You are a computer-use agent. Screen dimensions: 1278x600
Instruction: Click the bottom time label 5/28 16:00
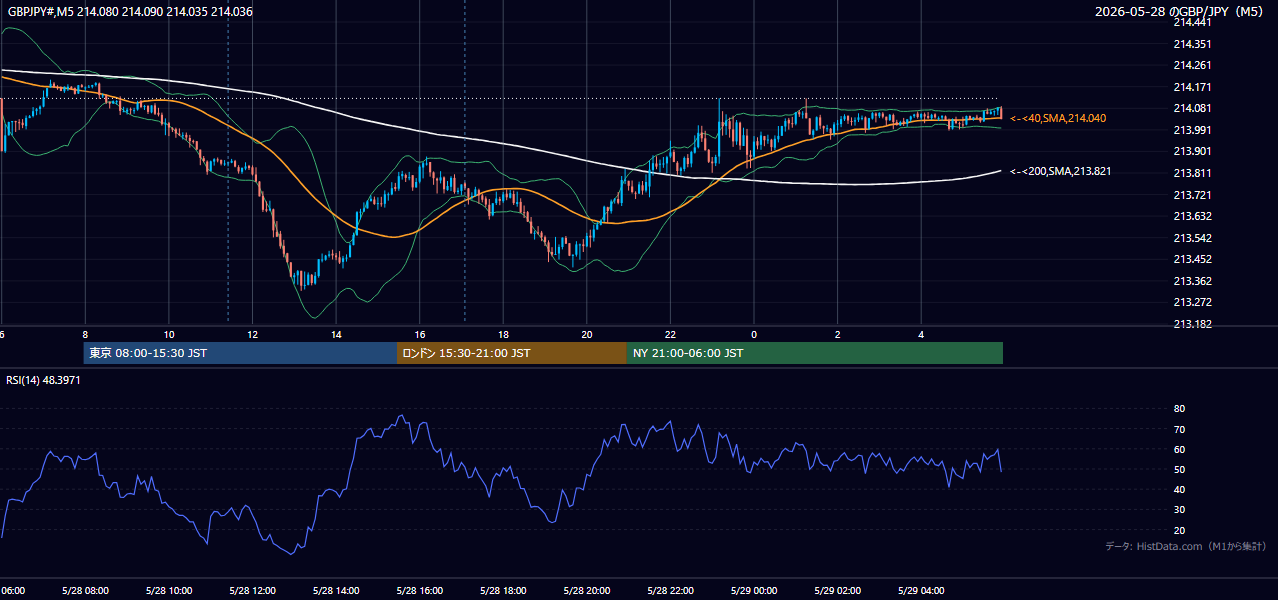tap(420, 590)
